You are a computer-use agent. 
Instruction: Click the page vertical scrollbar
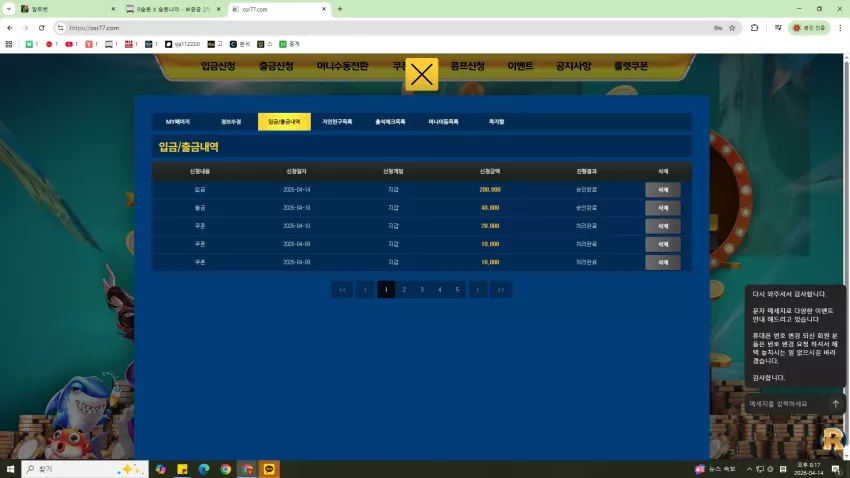(x=846, y=257)
